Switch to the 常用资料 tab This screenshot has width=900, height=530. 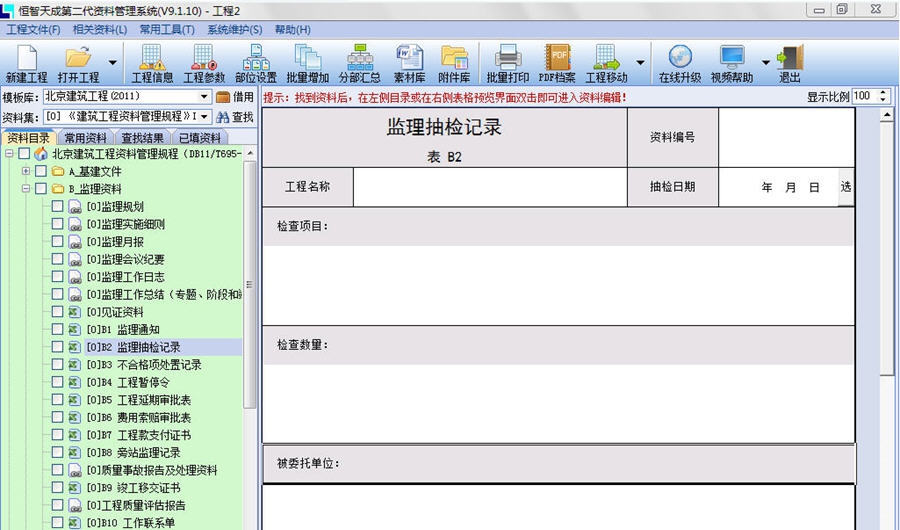(85, 138)
